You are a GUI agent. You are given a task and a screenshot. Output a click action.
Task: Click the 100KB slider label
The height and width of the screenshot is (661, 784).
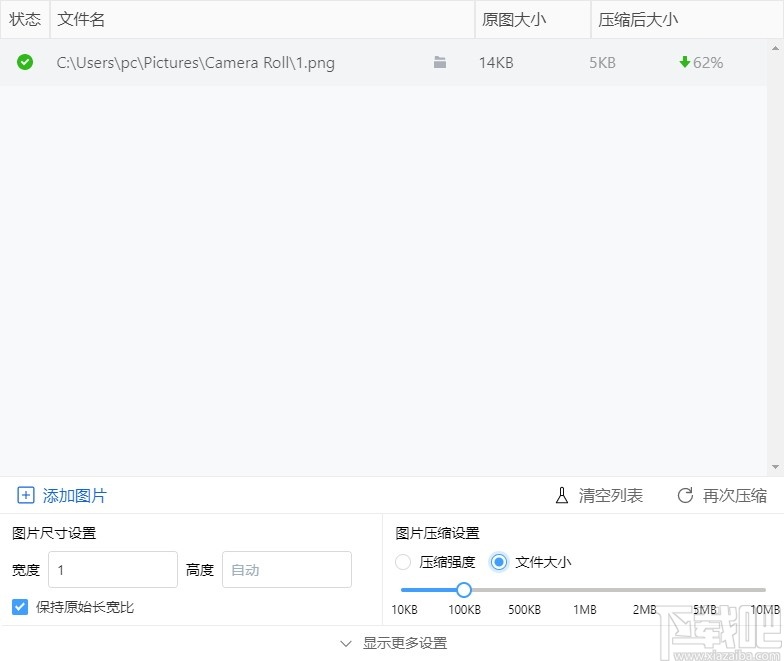coord(464,610)
